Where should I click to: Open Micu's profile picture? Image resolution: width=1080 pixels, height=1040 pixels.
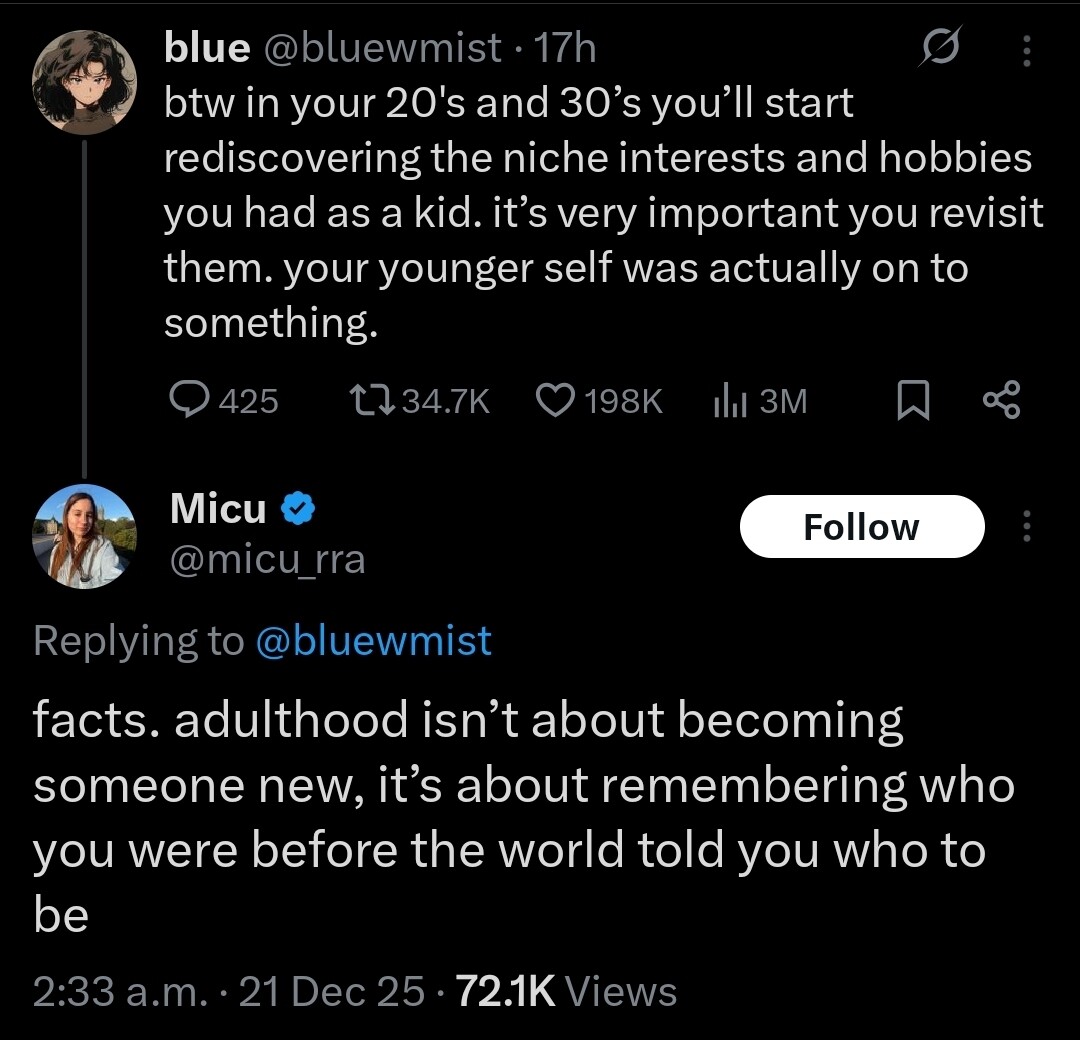tap(85, 536)
